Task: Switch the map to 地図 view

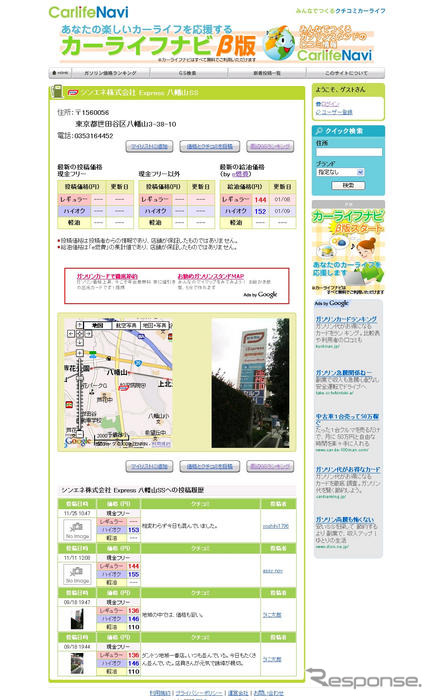Action: coord(98,325)
